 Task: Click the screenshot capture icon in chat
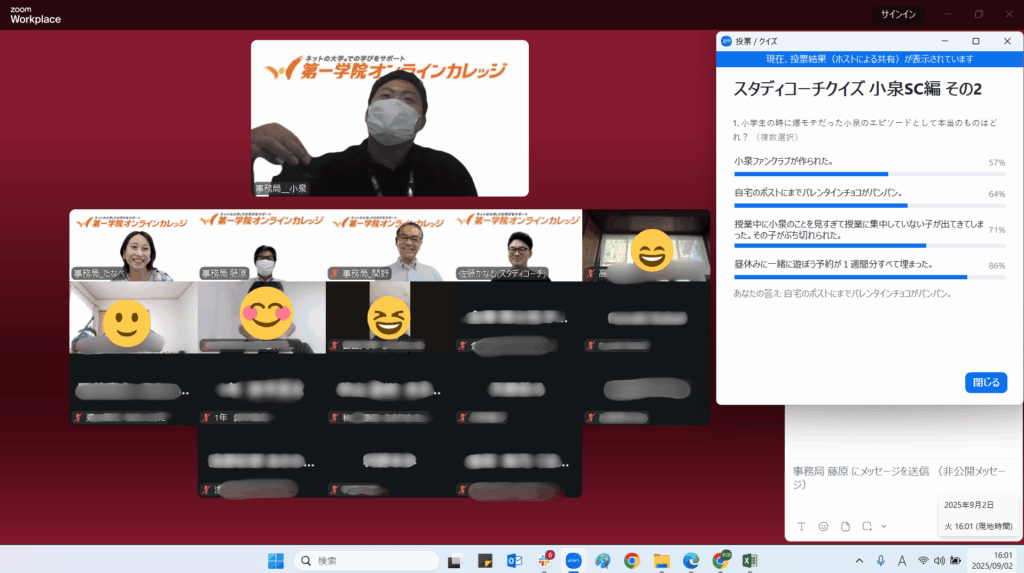[x=867, y=526]
